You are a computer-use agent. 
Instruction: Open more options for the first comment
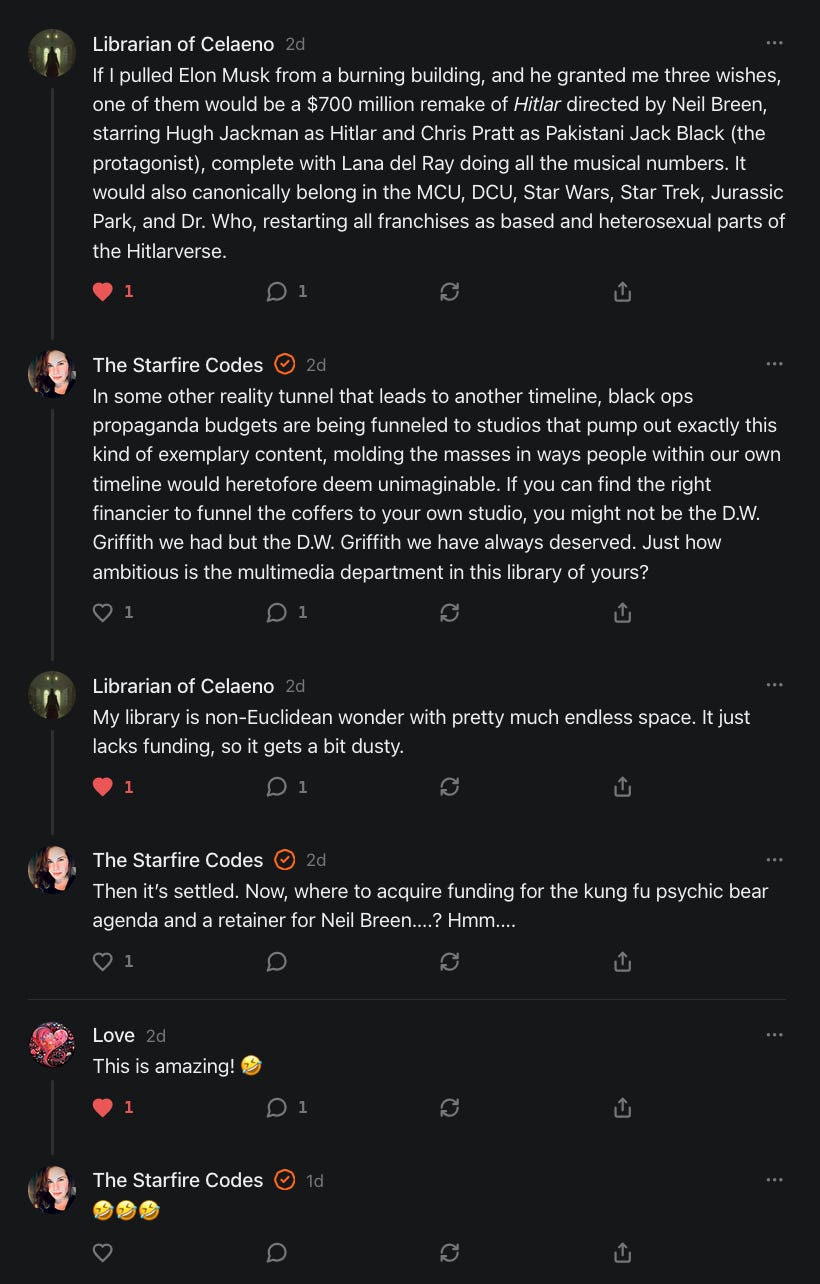click(x=774, y=43)
